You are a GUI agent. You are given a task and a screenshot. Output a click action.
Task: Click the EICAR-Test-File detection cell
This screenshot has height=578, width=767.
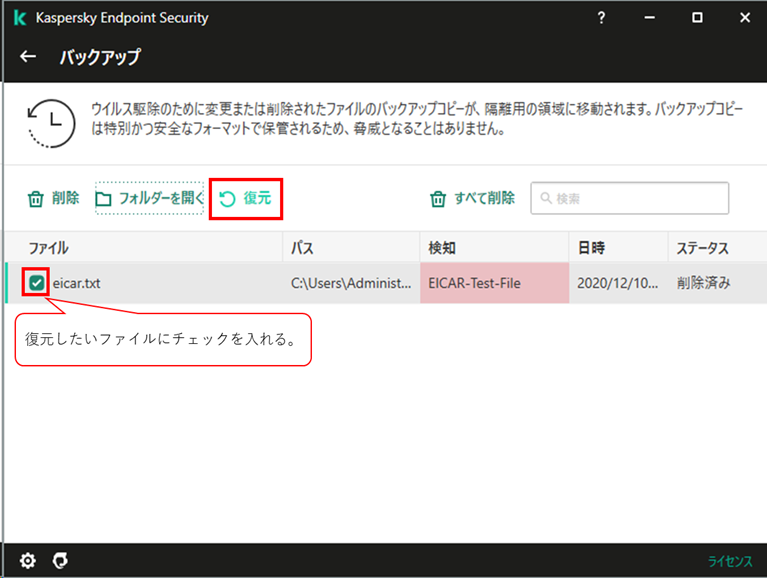[x=495, y=283]
